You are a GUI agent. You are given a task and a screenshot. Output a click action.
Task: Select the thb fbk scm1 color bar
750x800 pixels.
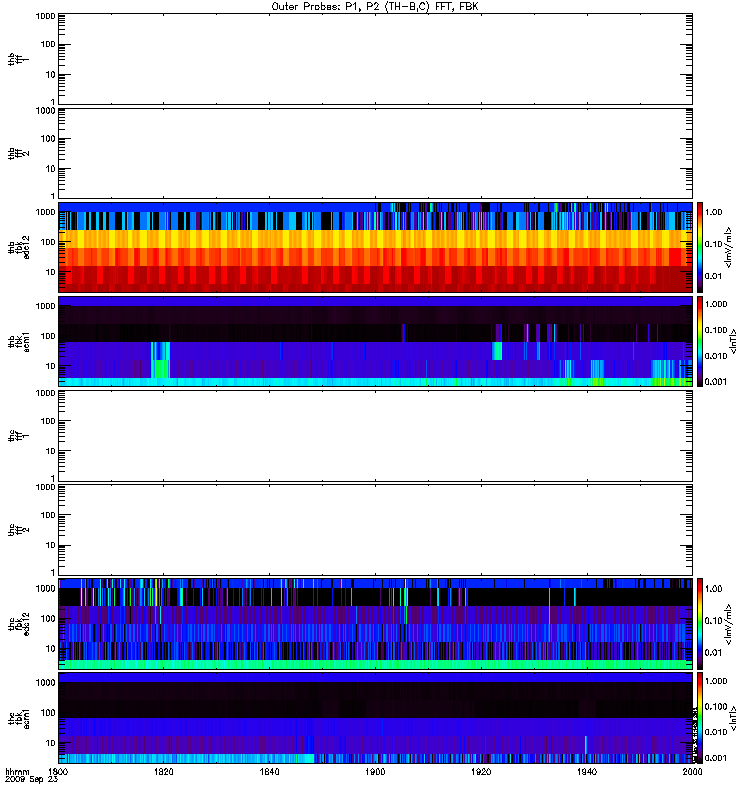point(700,341)
